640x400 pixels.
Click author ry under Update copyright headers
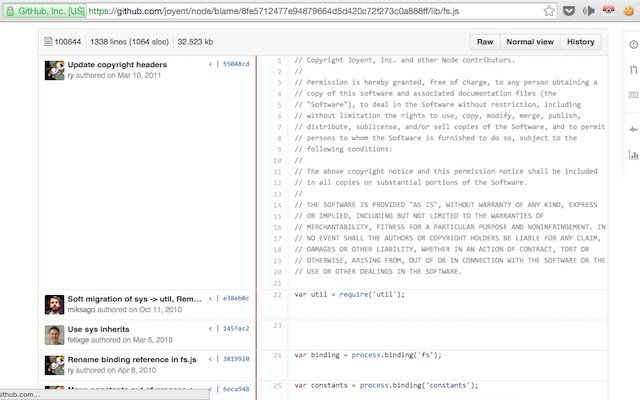(x=71, y=75)
